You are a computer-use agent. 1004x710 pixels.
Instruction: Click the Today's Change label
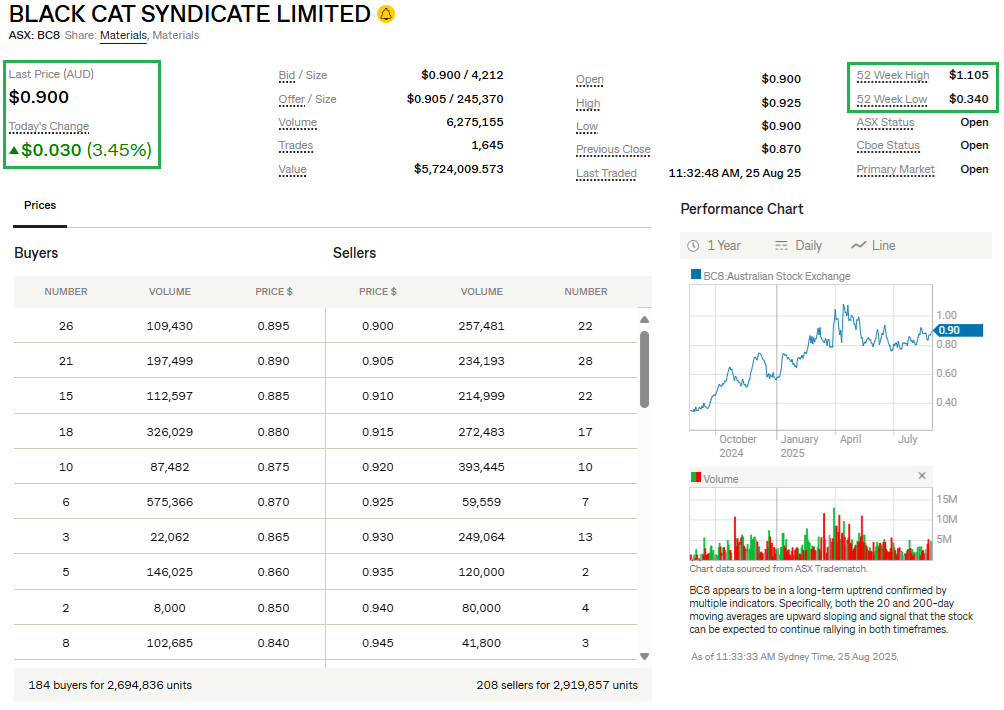49,126
